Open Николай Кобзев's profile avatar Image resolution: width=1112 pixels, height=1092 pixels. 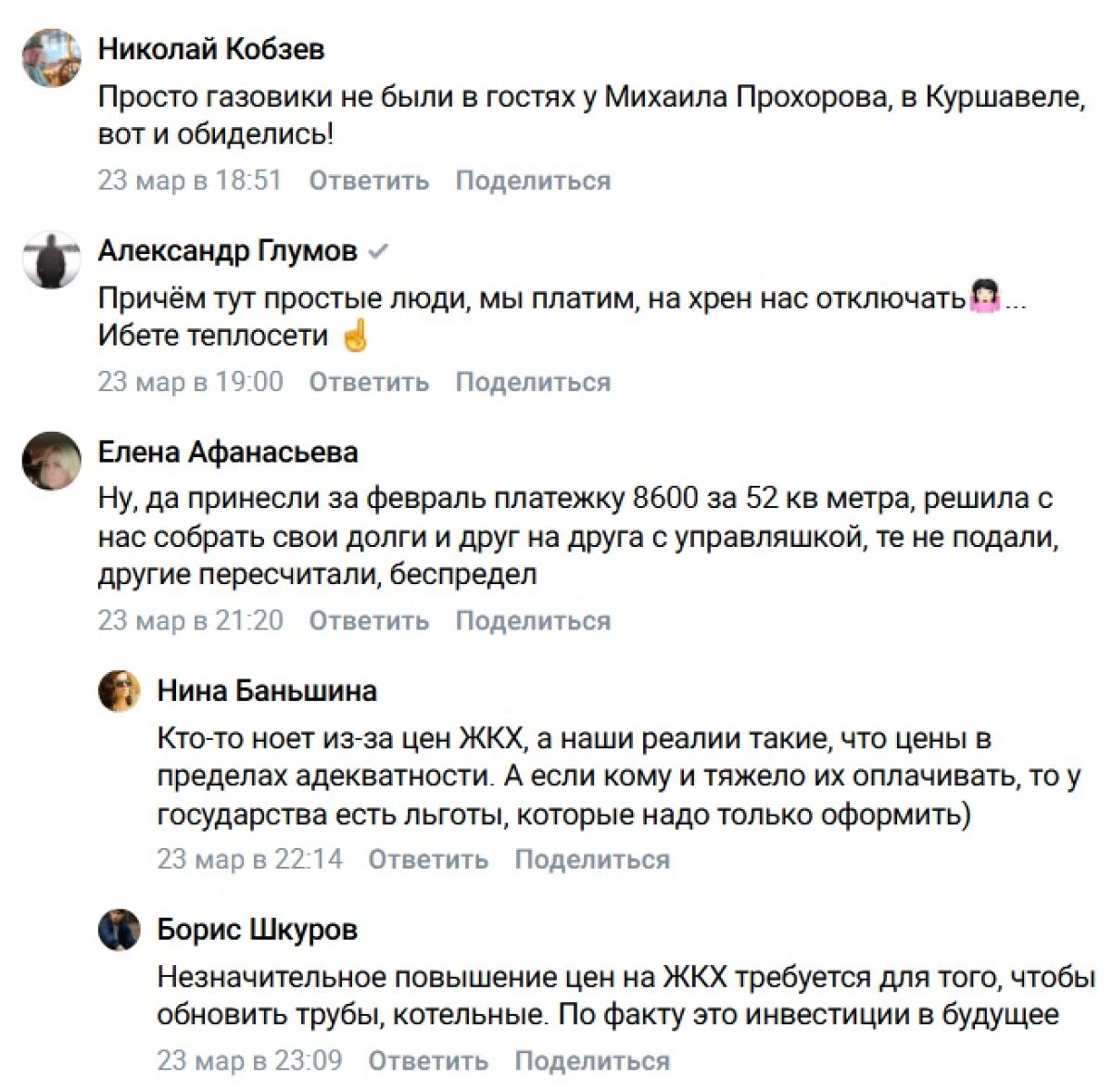click(x=52, y=57)
